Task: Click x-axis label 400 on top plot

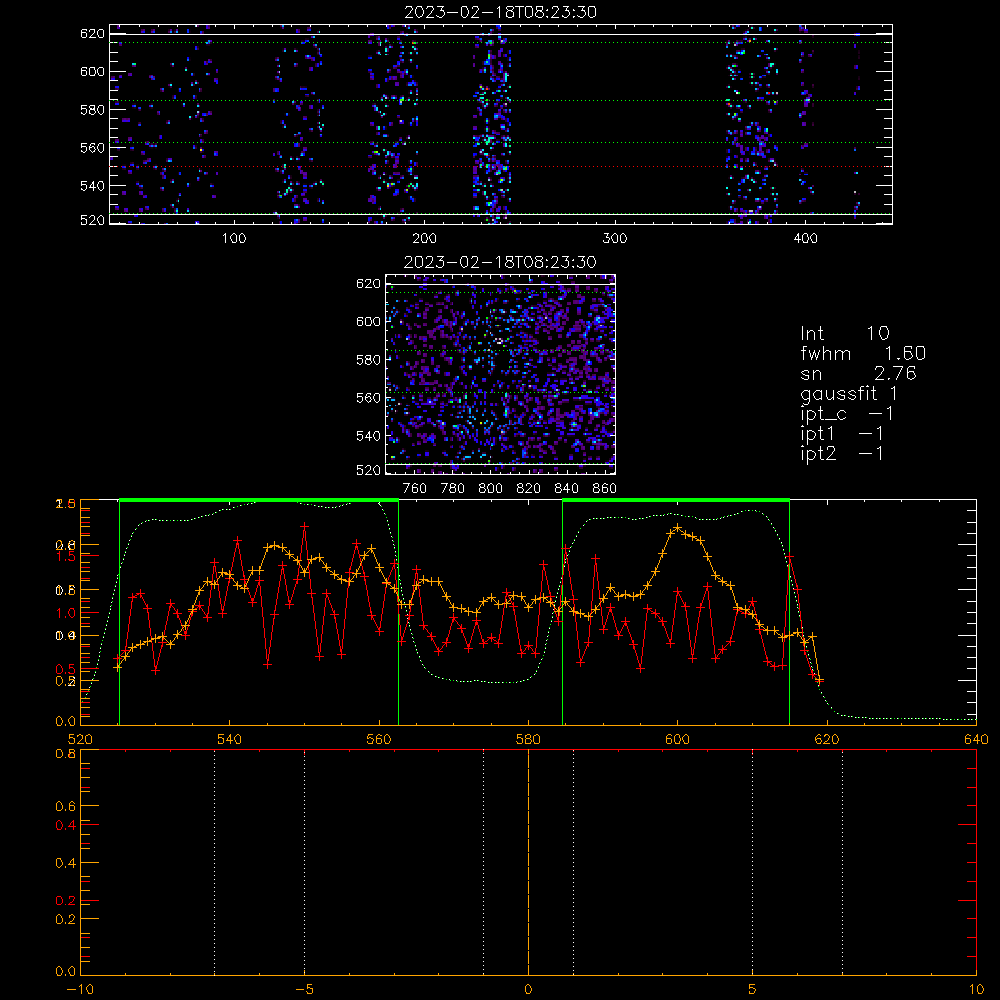Action: tap(805, 238)
